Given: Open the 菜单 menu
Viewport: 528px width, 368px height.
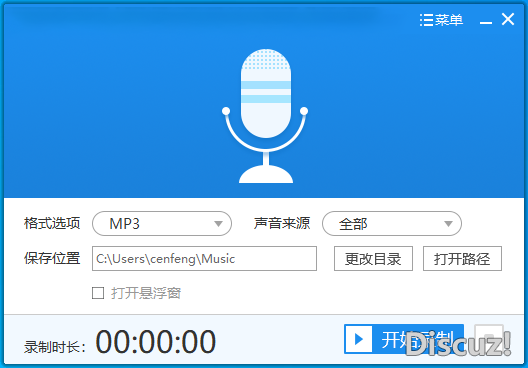Looking at the screenshot, I should click(x=449, y=20).
